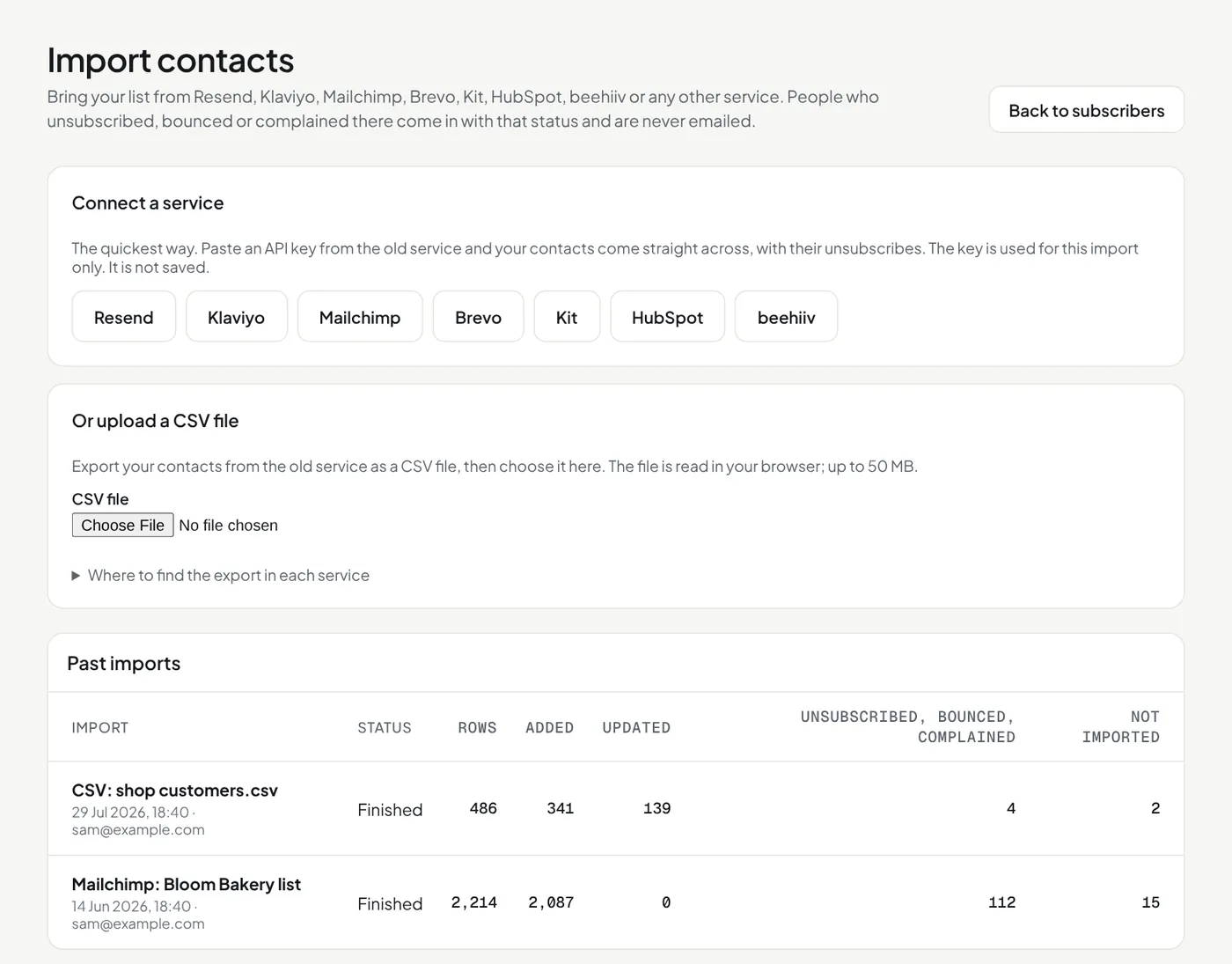Click the row count 486

[483, 808]
